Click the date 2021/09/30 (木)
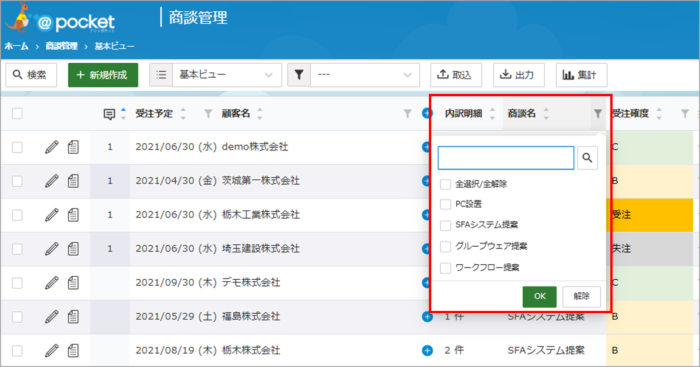The image size is (700, 367). point(176,283)
